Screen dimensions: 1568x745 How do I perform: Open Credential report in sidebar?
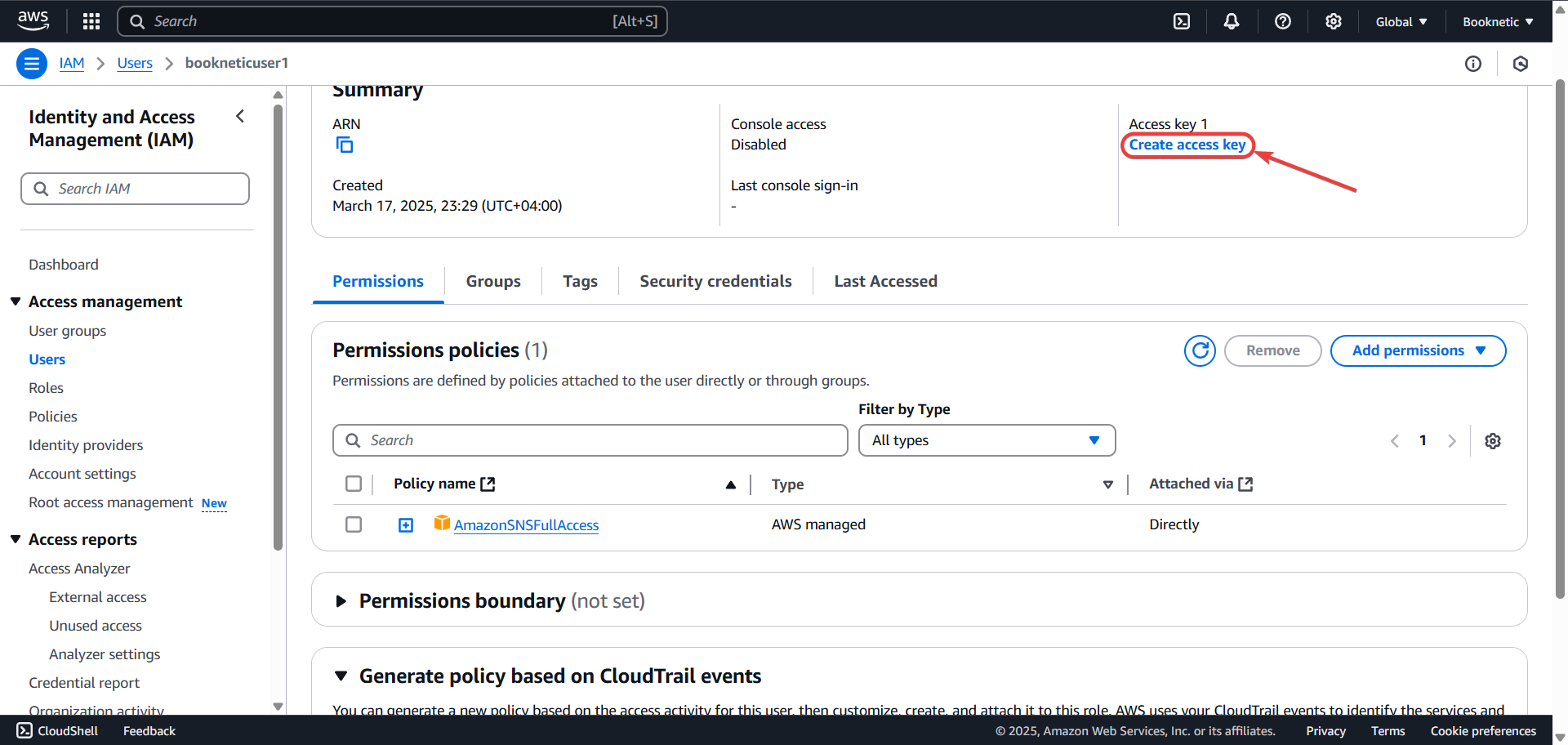click(84, 683)
